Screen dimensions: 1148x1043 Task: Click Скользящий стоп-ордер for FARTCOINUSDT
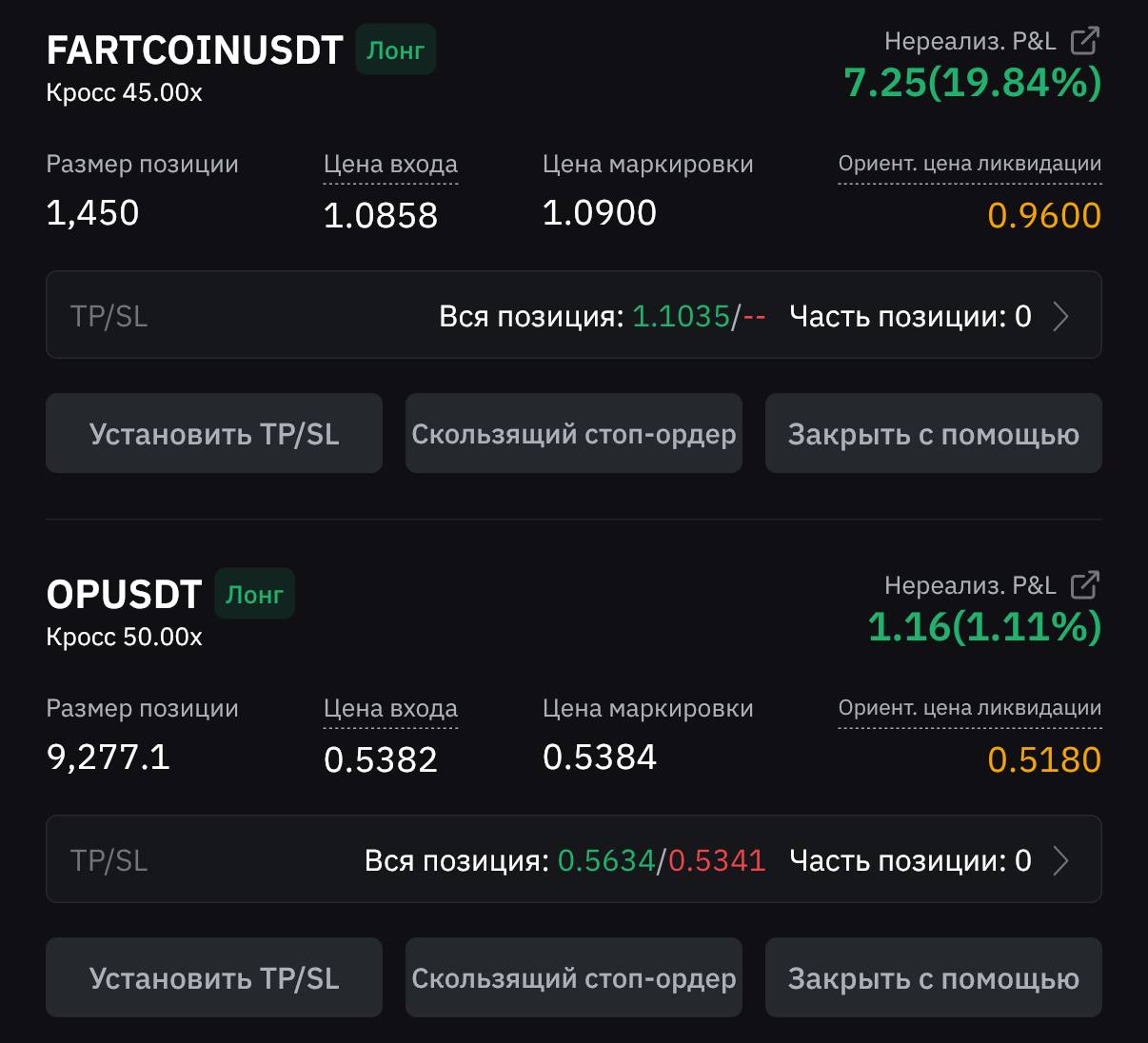pos(574,433)
